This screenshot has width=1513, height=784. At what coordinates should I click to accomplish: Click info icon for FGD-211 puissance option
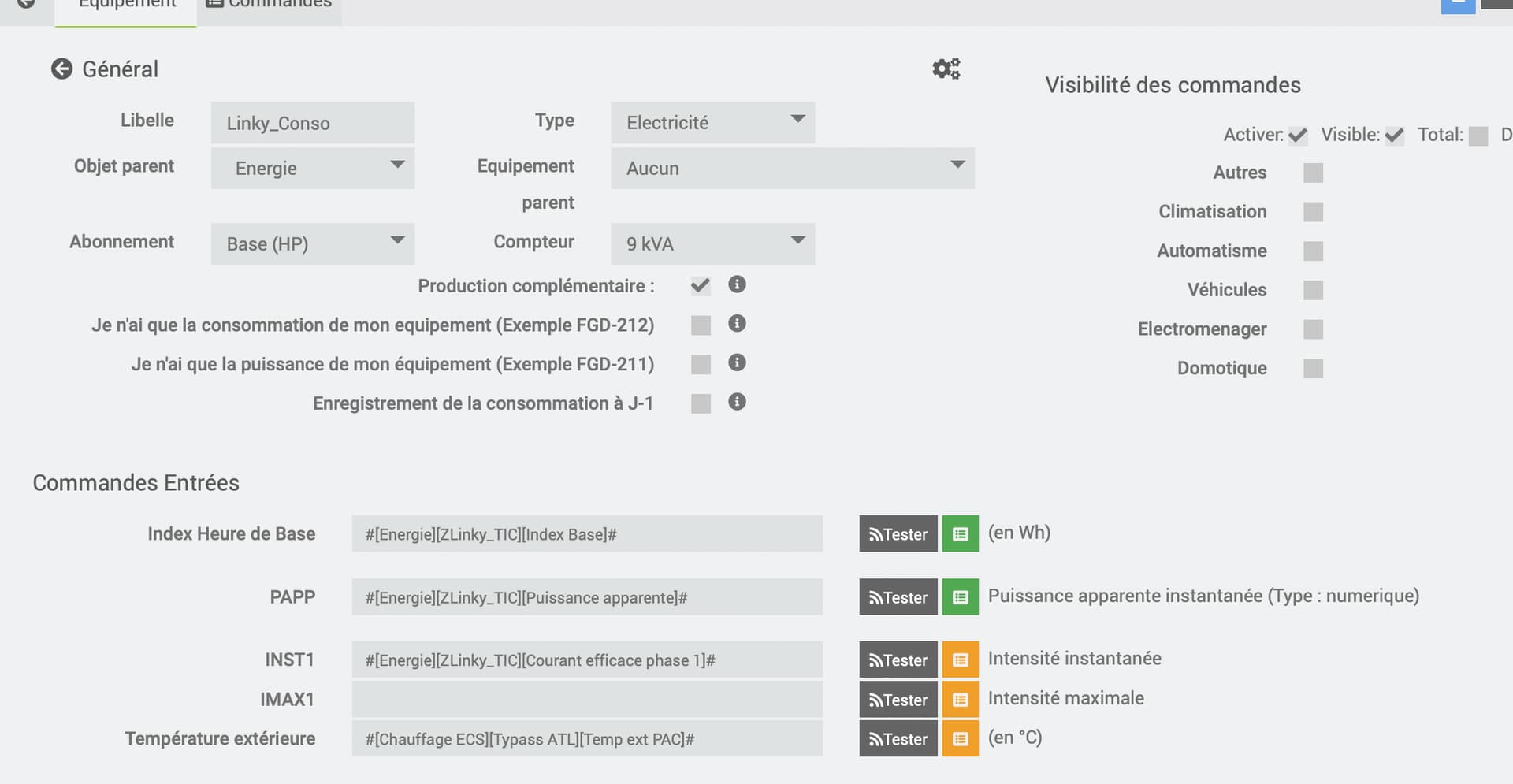pos(737,362)
